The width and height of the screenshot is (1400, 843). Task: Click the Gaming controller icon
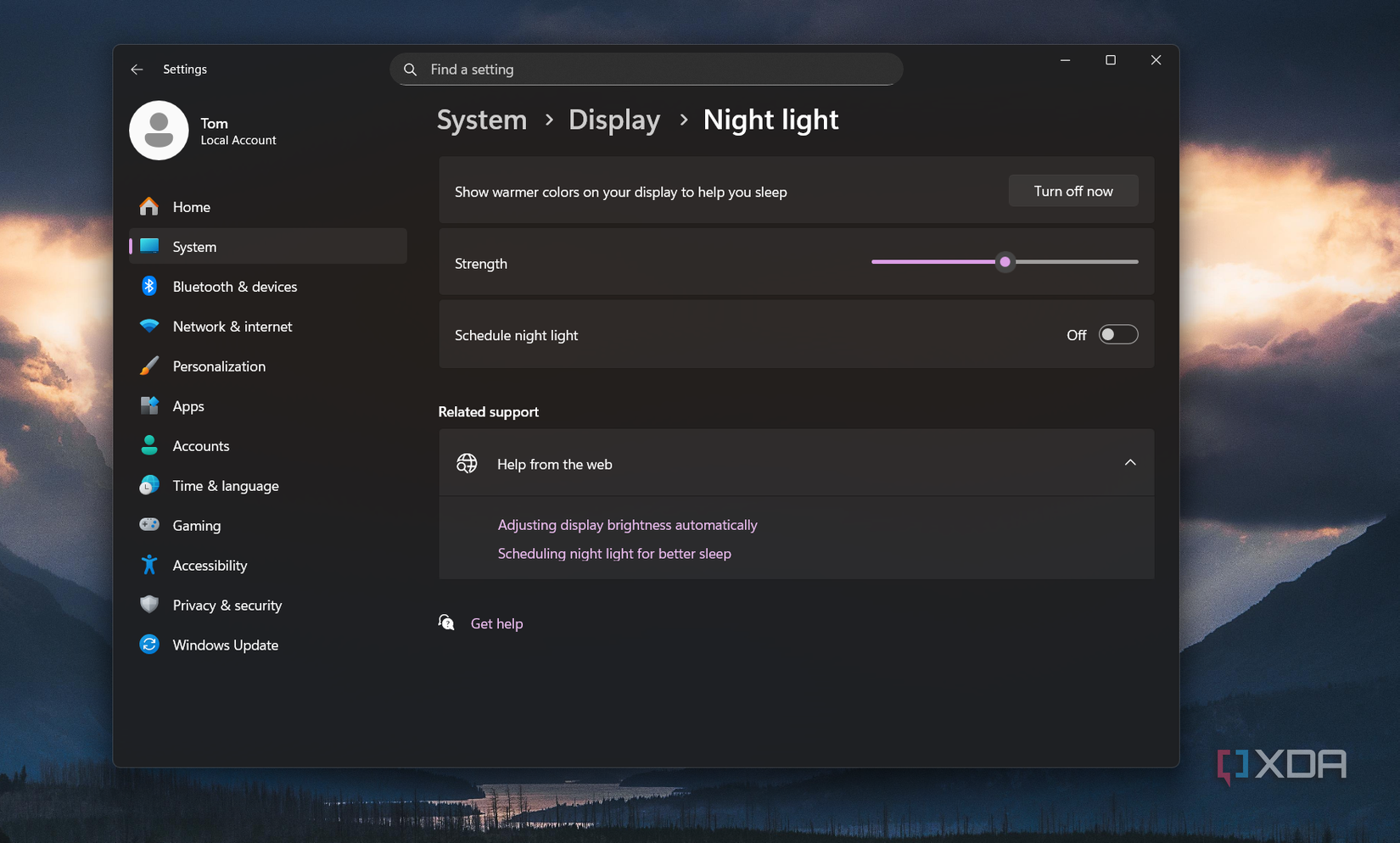149,525
